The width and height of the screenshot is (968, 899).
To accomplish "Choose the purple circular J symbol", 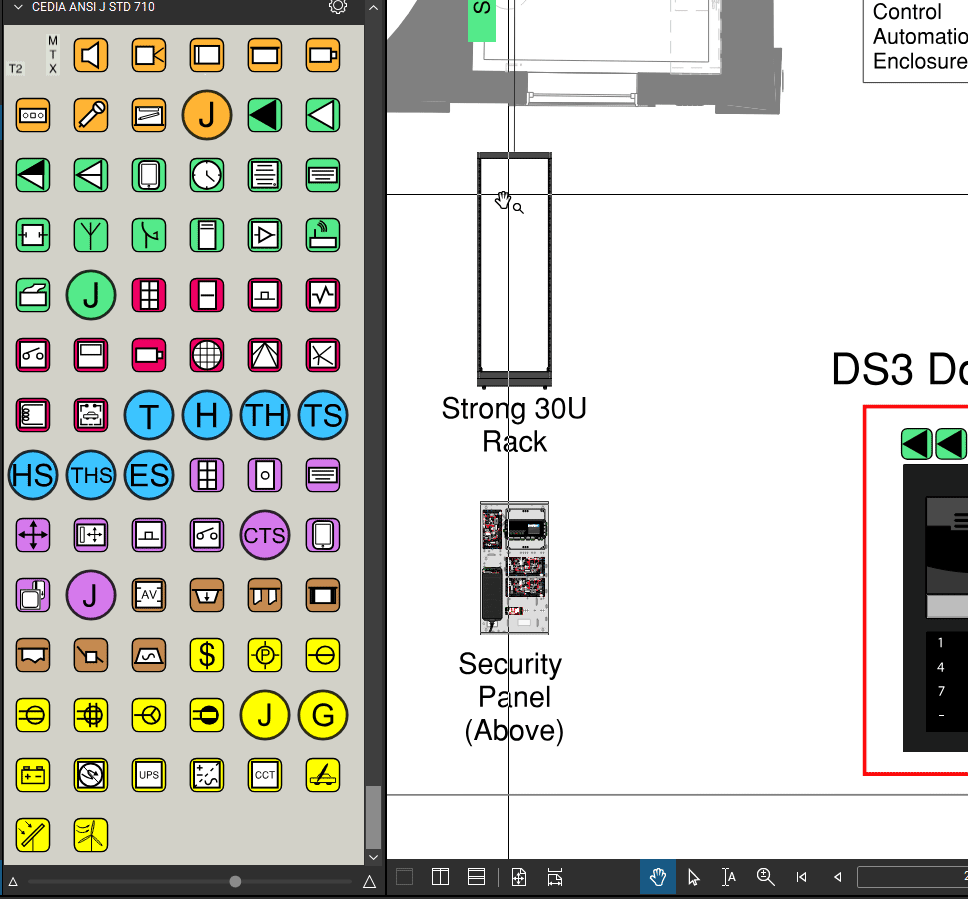I will pos(91,595).
